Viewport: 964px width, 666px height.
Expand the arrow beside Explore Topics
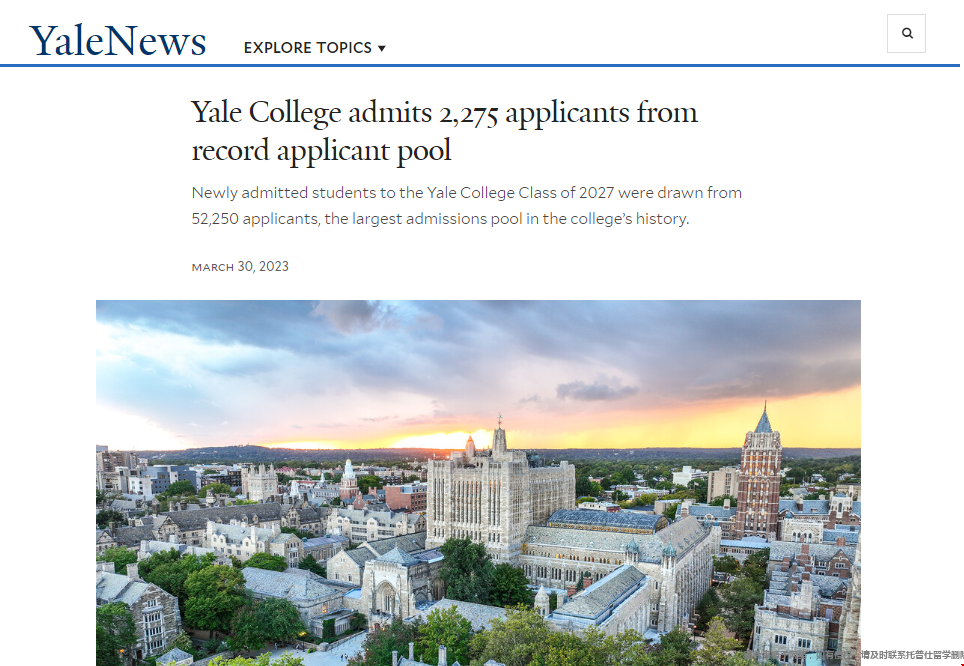pyautogui.click(x=382, y=48)
